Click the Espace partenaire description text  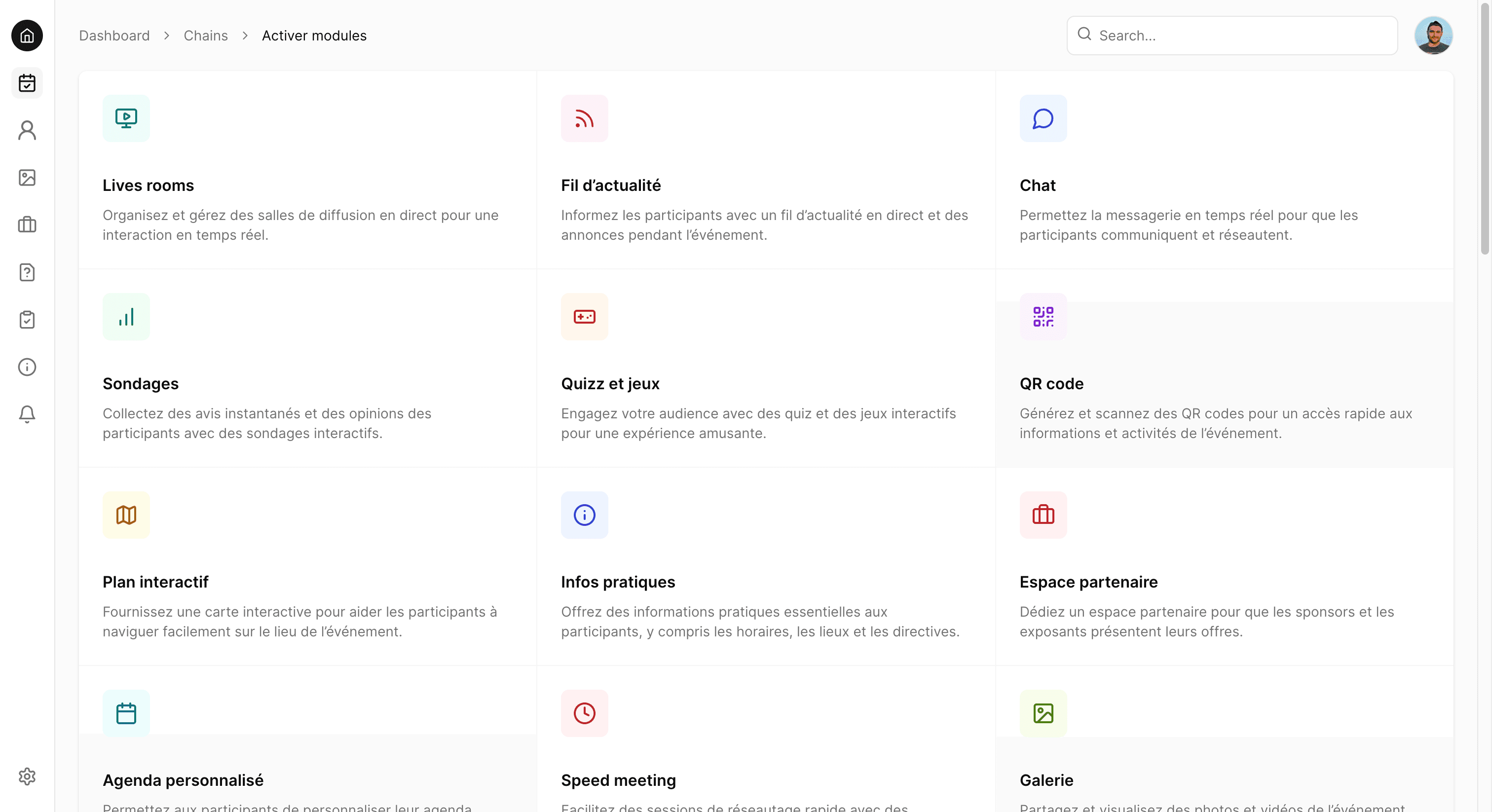click(1206, 622)
